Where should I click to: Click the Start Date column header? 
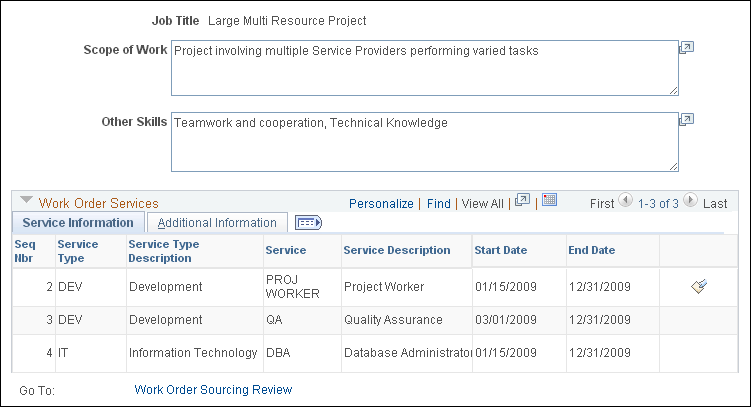[500, 250]
